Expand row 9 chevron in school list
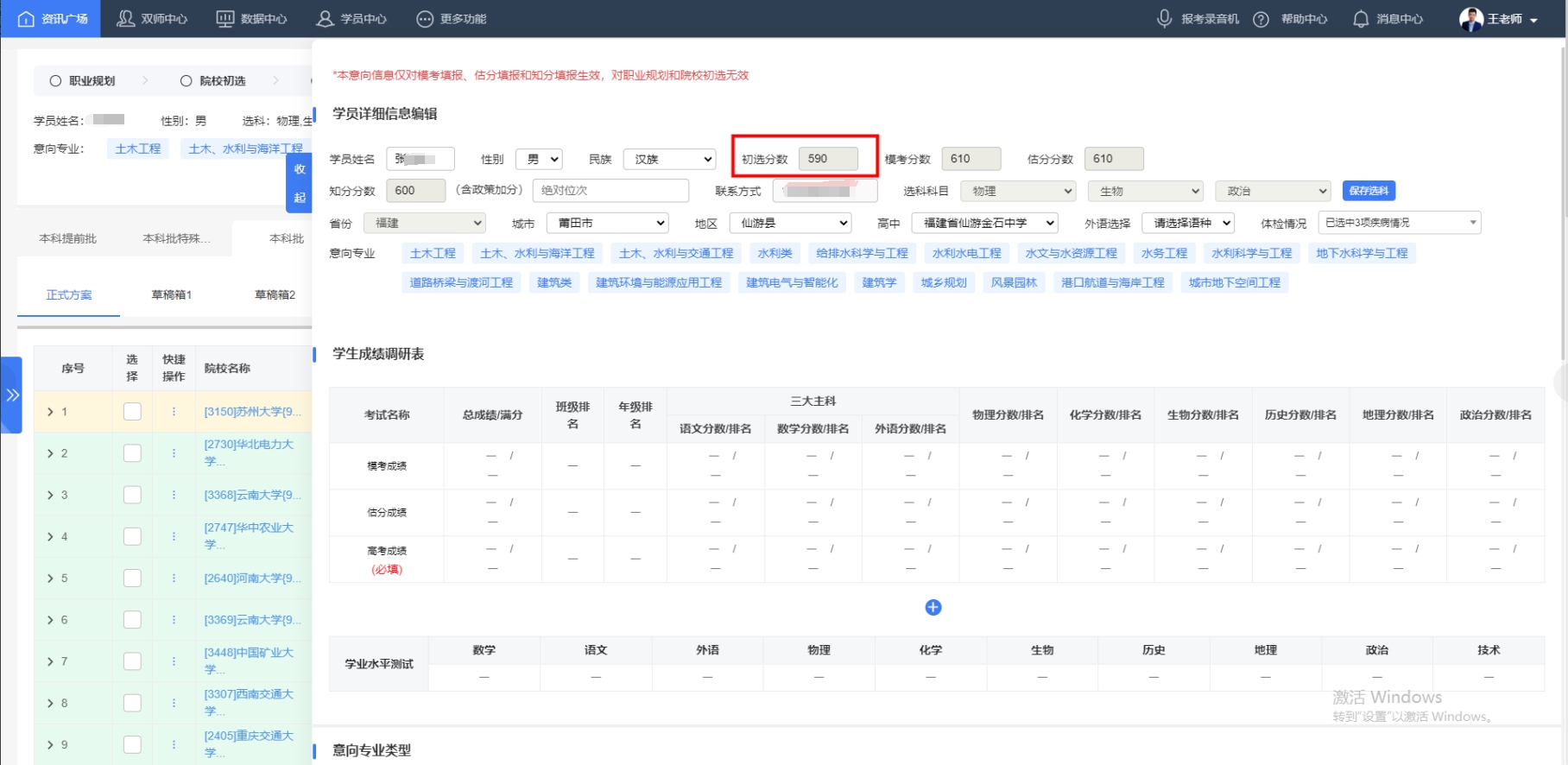This screenshot has width=1568, height=765. [x=50, y=744]
